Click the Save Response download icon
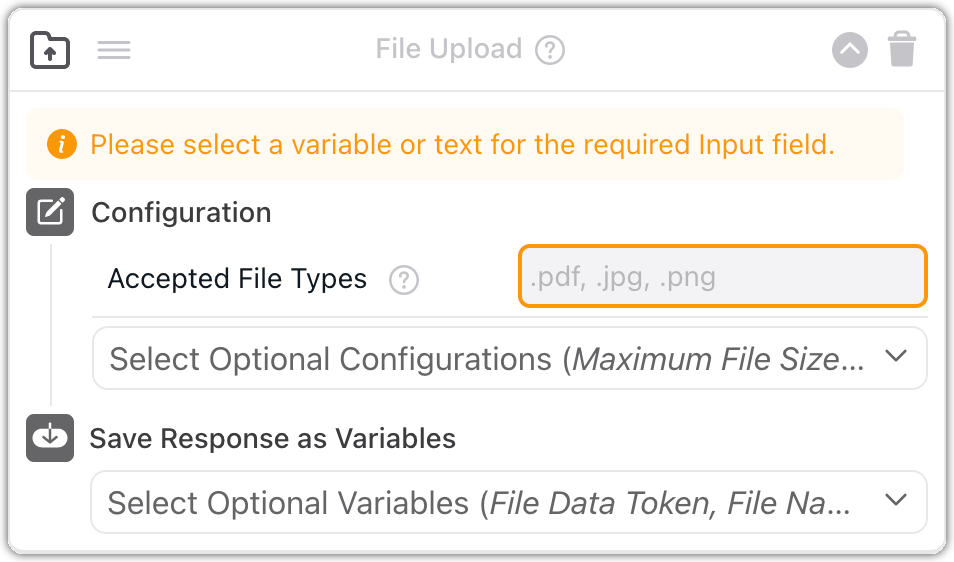This screenshot has width=954, height=562. 50,438
